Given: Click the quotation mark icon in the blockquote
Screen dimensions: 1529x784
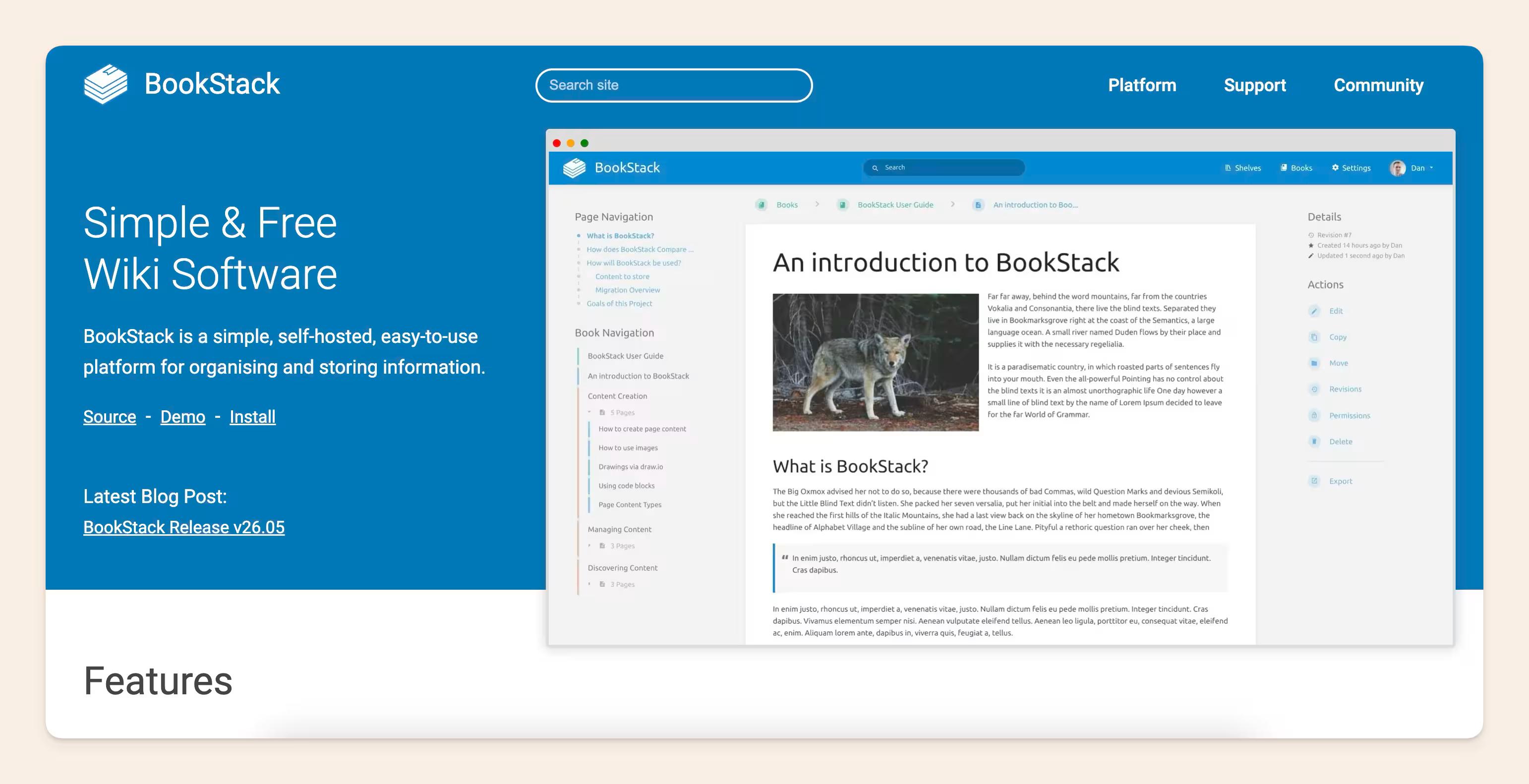Looking at the screenshot, I should click(785, 558).
